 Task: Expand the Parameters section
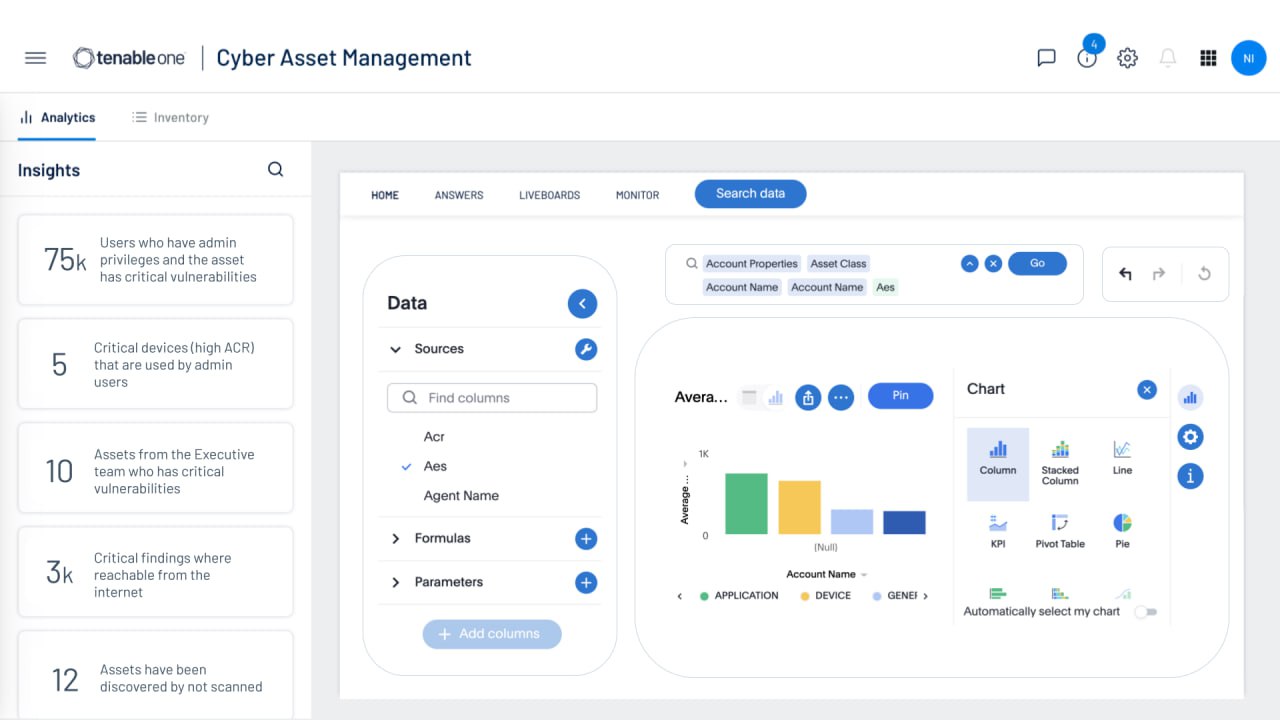(x=396, y=582)
